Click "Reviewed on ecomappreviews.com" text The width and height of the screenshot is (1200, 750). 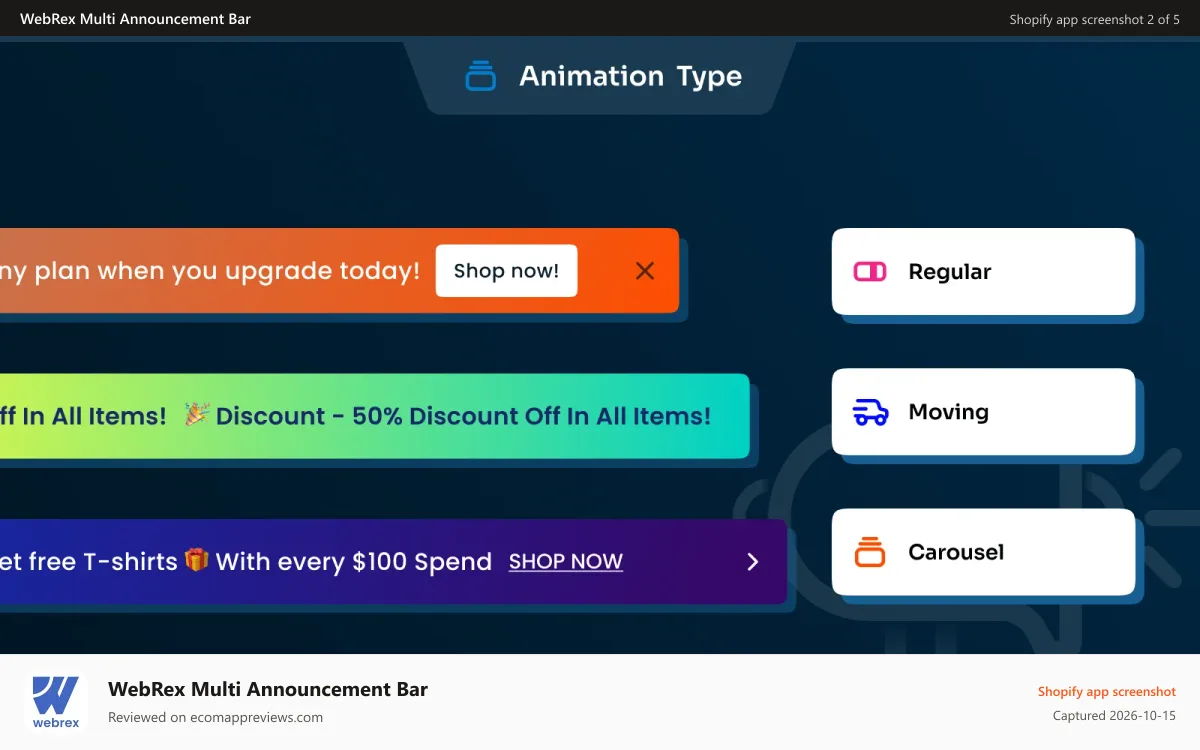[215, 717]
